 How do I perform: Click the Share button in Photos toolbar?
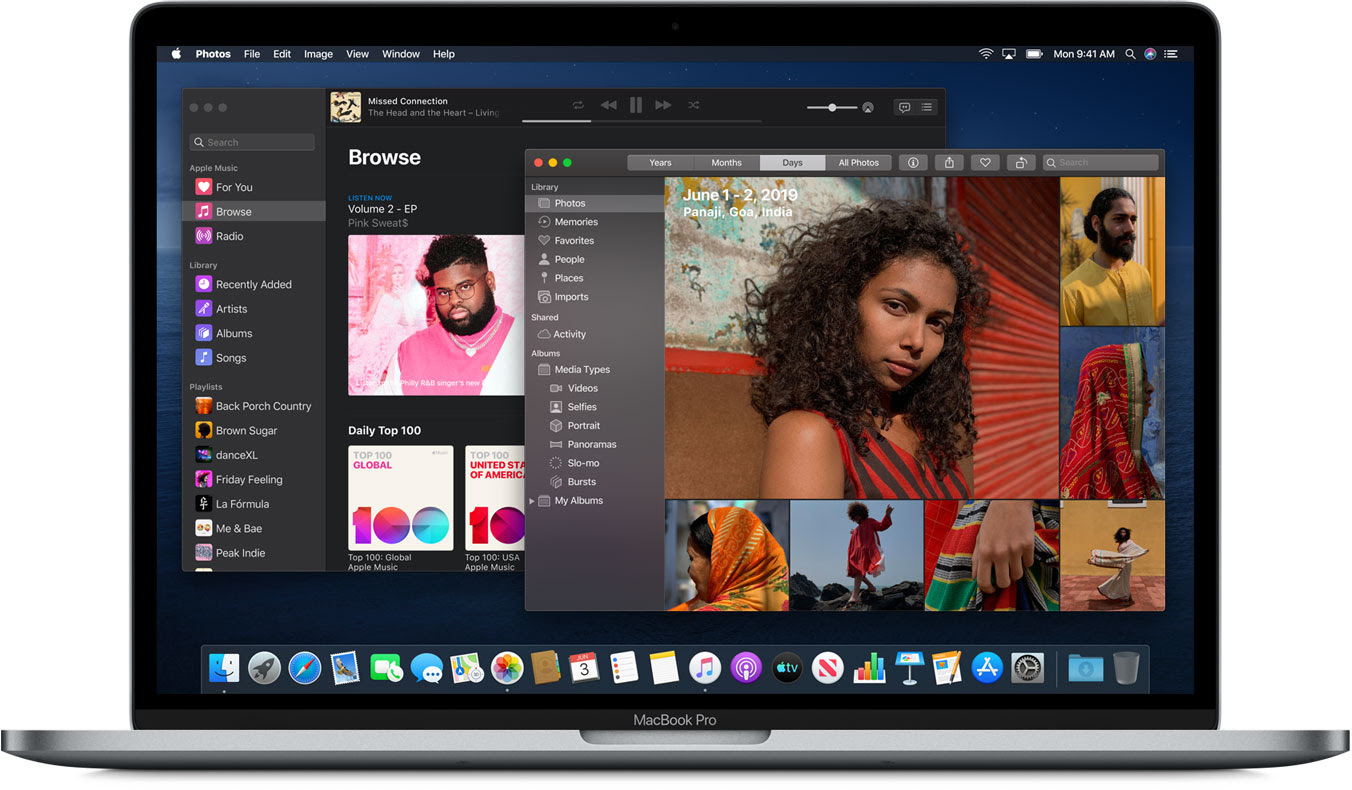tap(948, 162)
